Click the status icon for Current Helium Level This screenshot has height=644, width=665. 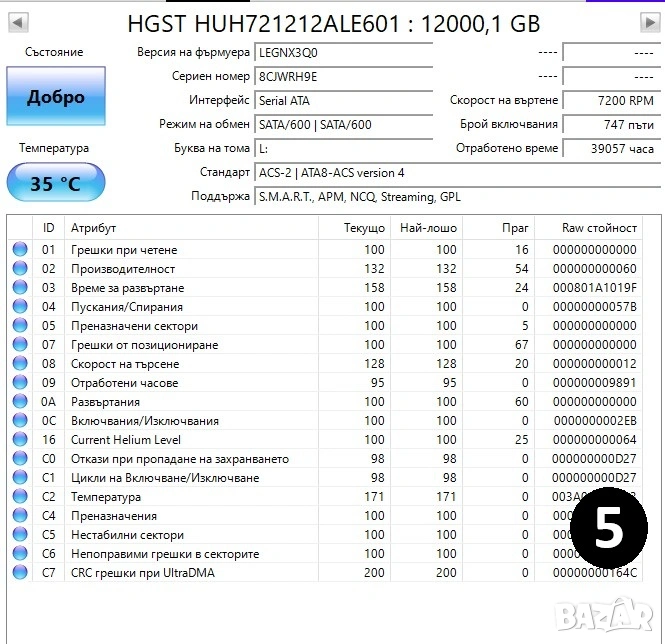19,440
